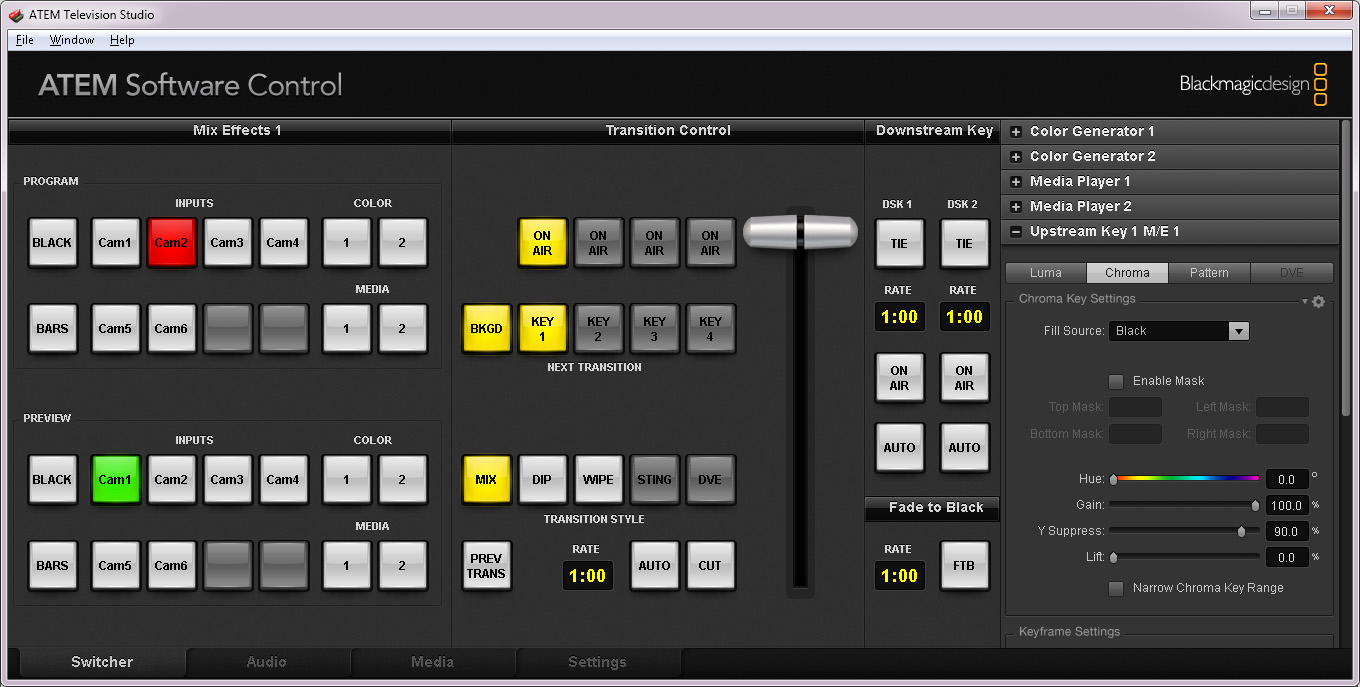Select Cam3 on the Preview bus

point(227,480)
